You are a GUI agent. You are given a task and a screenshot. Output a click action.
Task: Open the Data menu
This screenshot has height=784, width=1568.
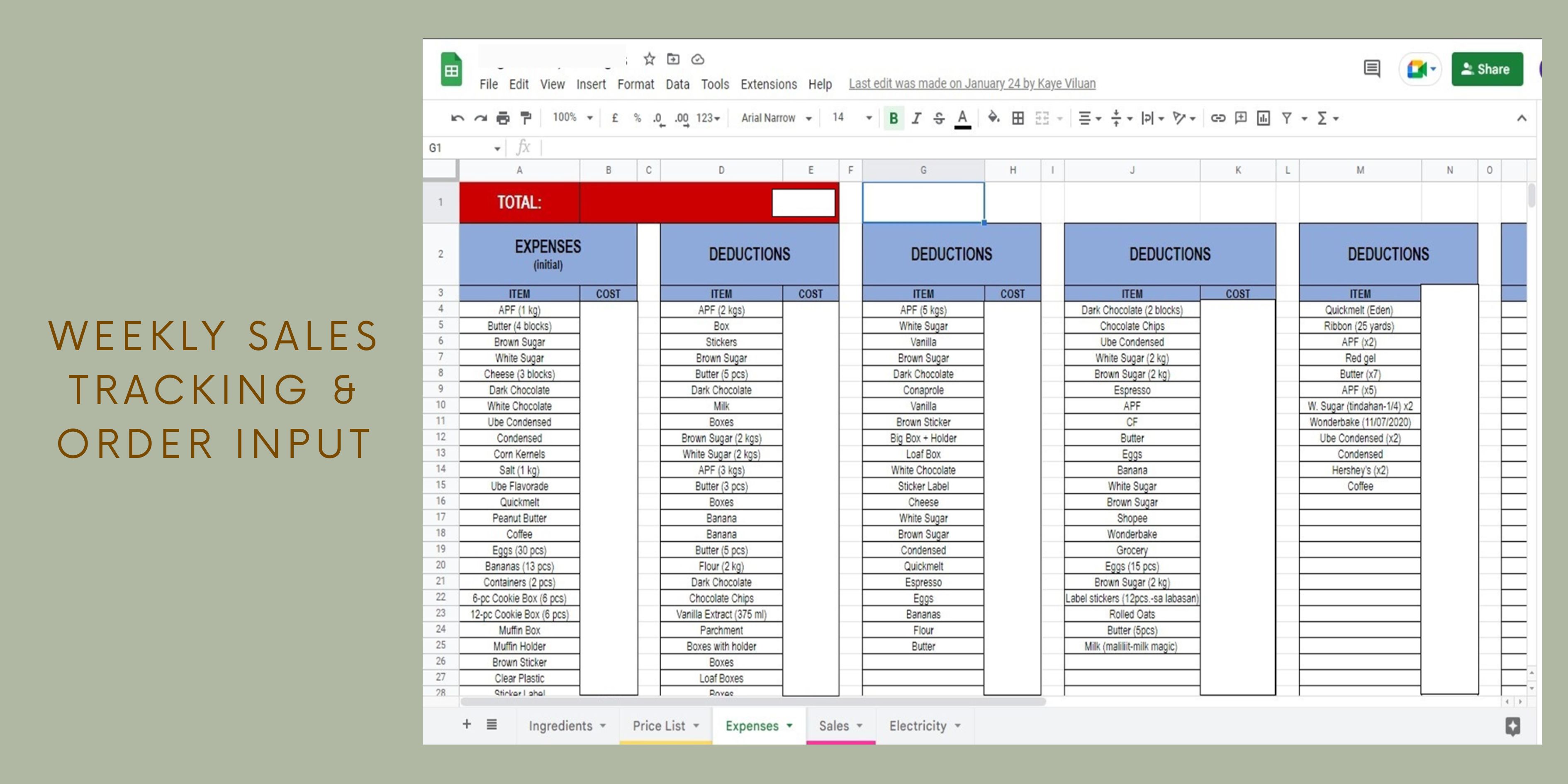(x=677, y=85)
